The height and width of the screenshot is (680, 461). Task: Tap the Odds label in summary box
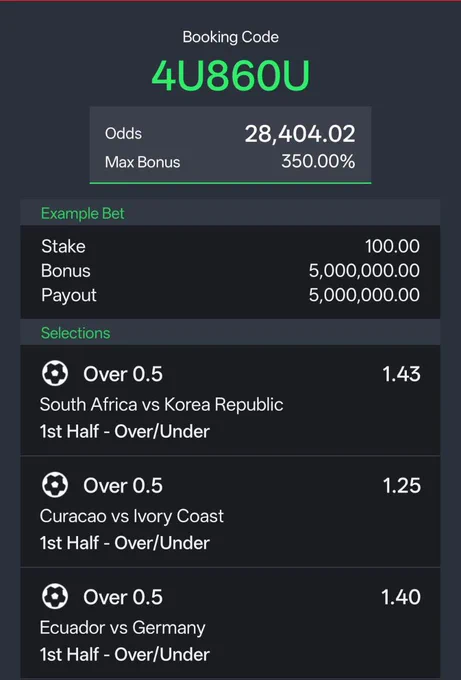(x=123, y=134)
